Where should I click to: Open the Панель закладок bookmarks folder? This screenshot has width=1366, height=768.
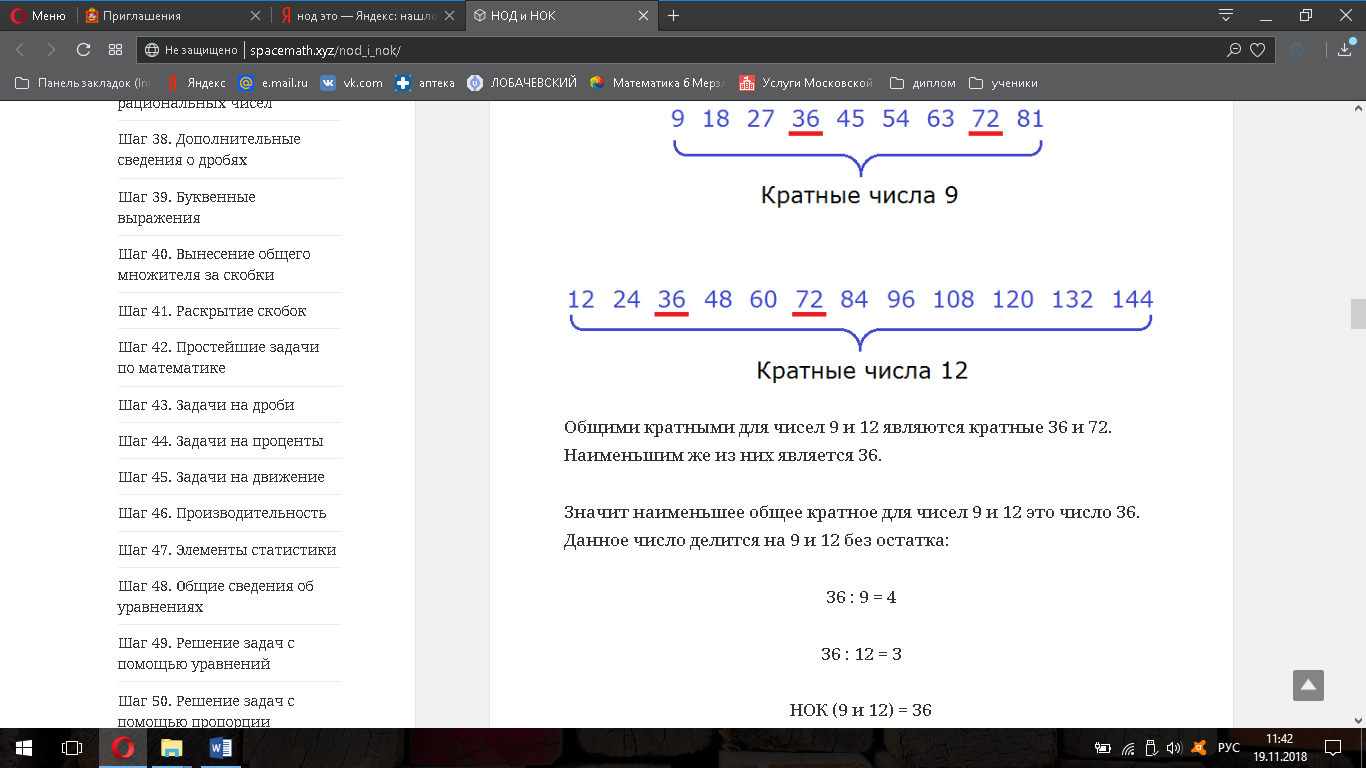(x=82, y=83)
